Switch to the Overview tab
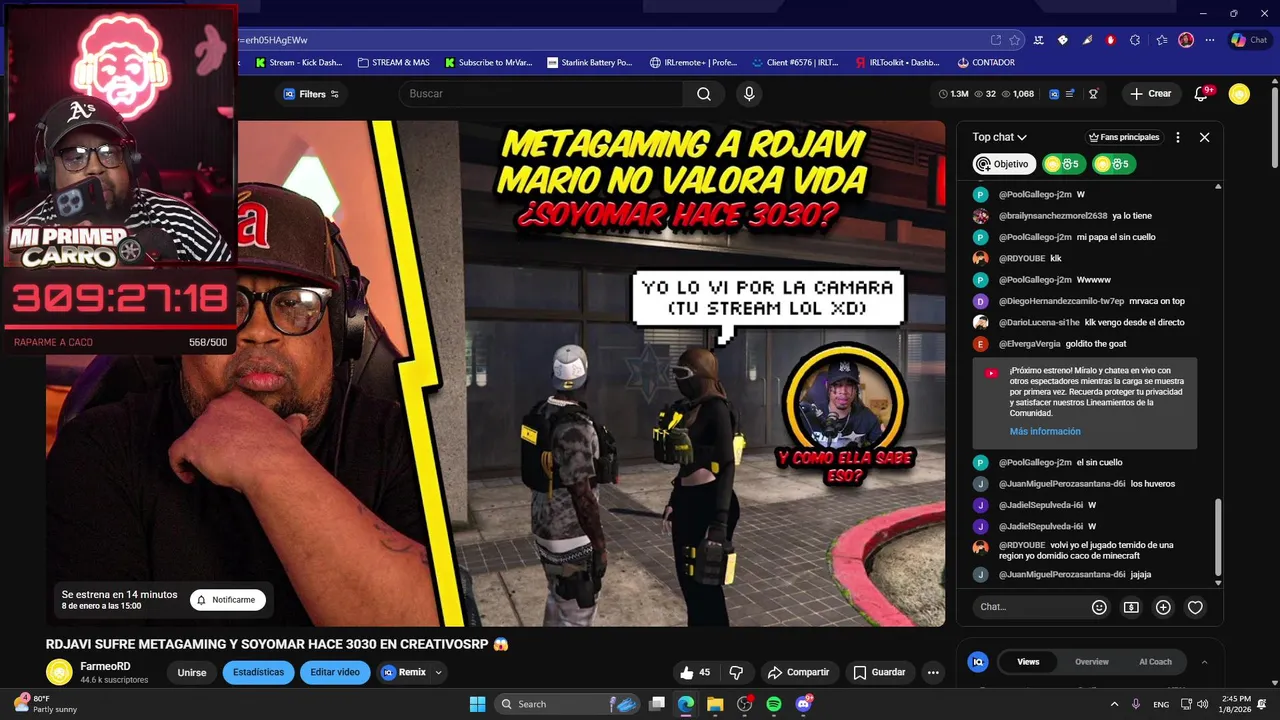The width and height of the screenshot is (1280, 720). pos(1092,662)
